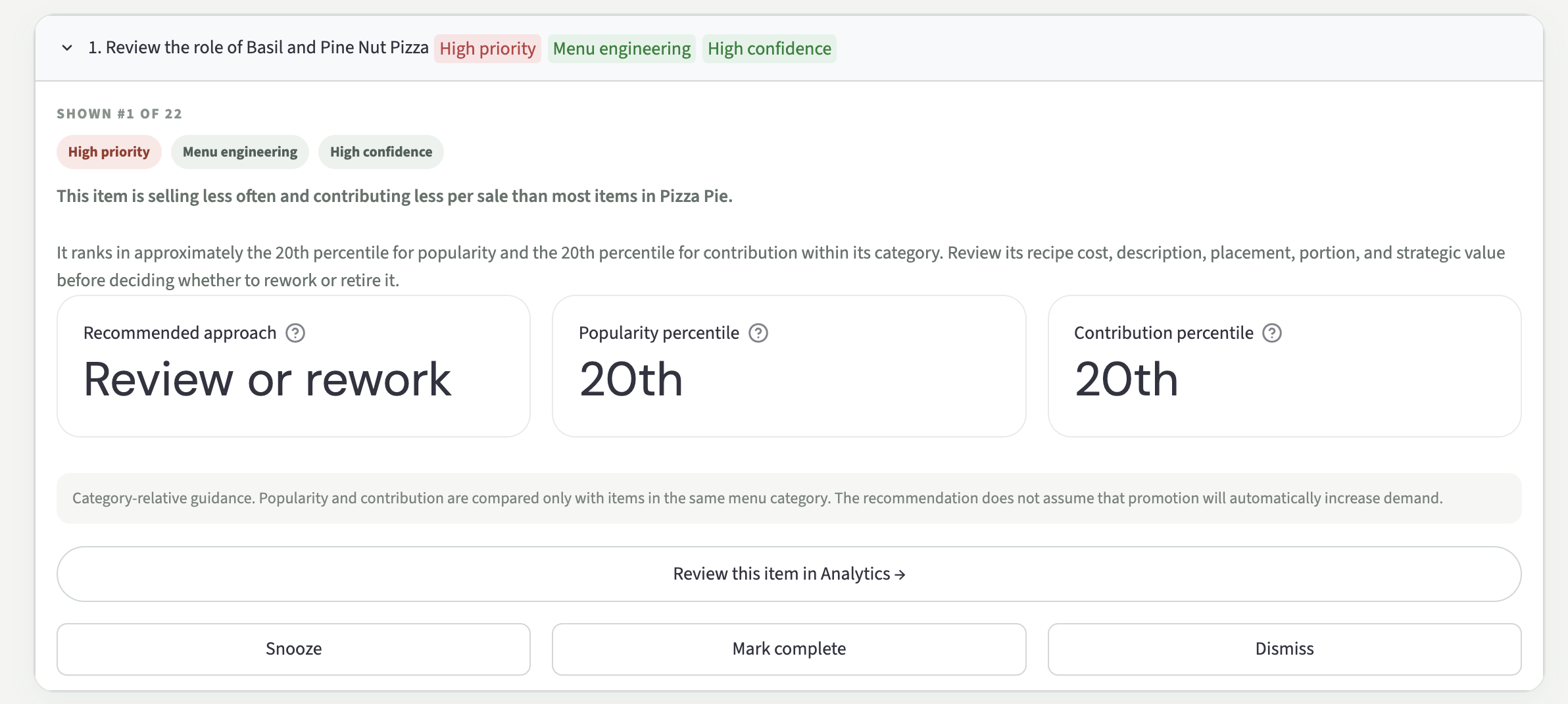Image resolution: width=1568 pixels, height=704 pixels.
Task: Click the Category-relative guidance note
Action: (789, 498)
